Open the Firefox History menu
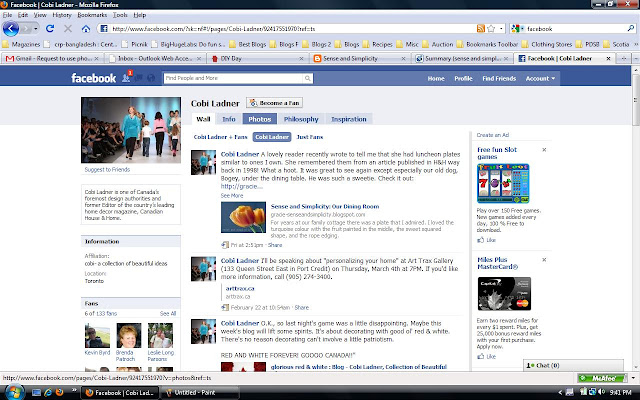 (62, 15)
